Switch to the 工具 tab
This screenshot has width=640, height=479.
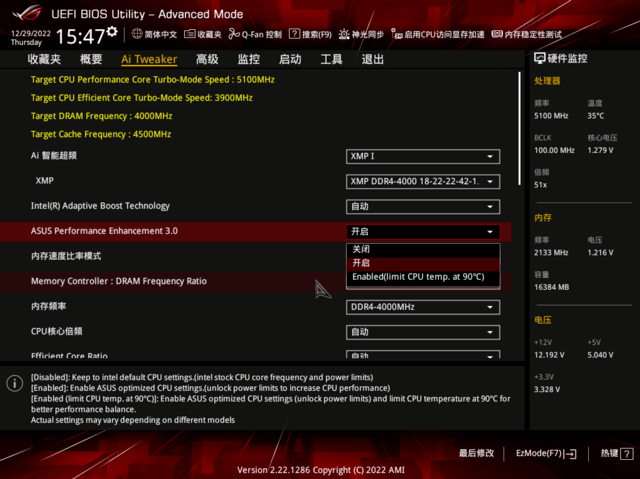tap(331, 60)
